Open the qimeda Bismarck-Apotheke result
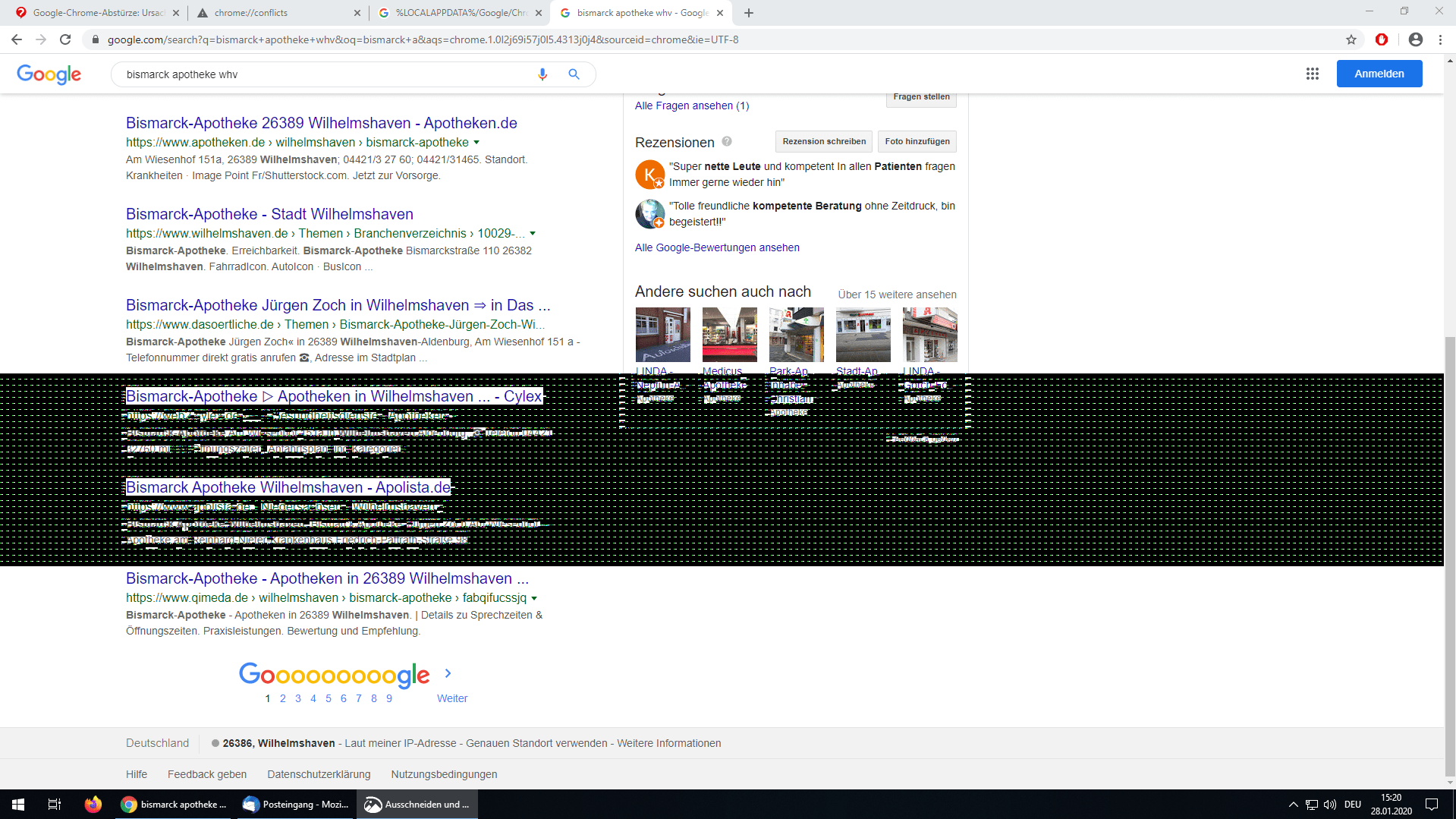 pos(327,578)
